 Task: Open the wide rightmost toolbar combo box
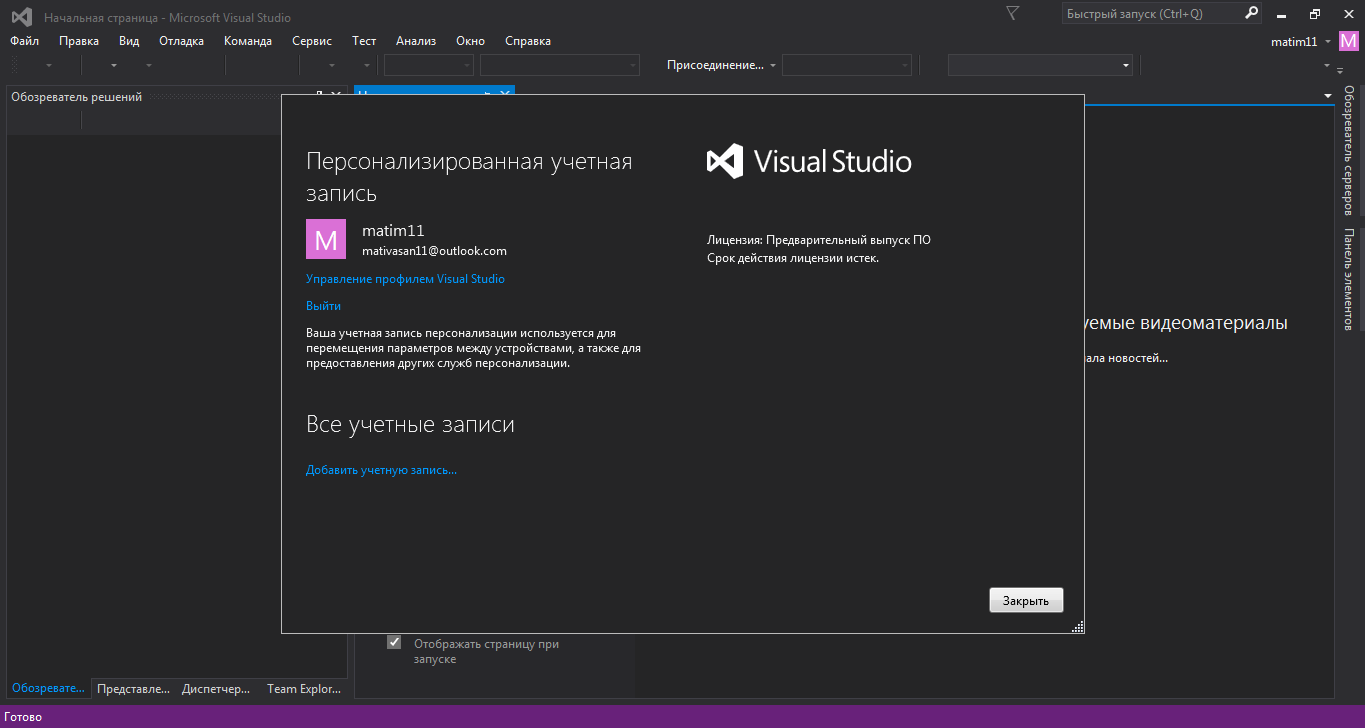[x=1040, y=65]
